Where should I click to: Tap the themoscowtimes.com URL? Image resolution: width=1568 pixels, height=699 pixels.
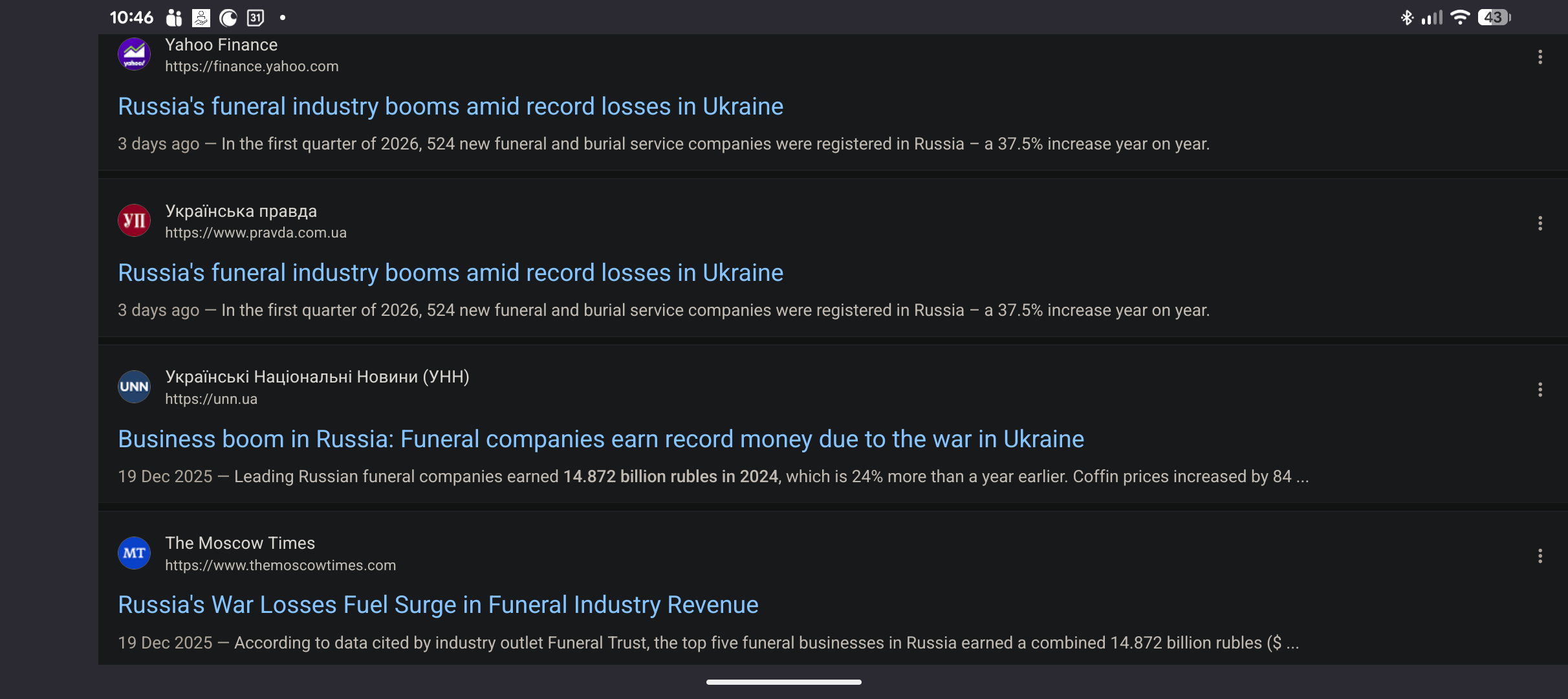tap(280, 566)
